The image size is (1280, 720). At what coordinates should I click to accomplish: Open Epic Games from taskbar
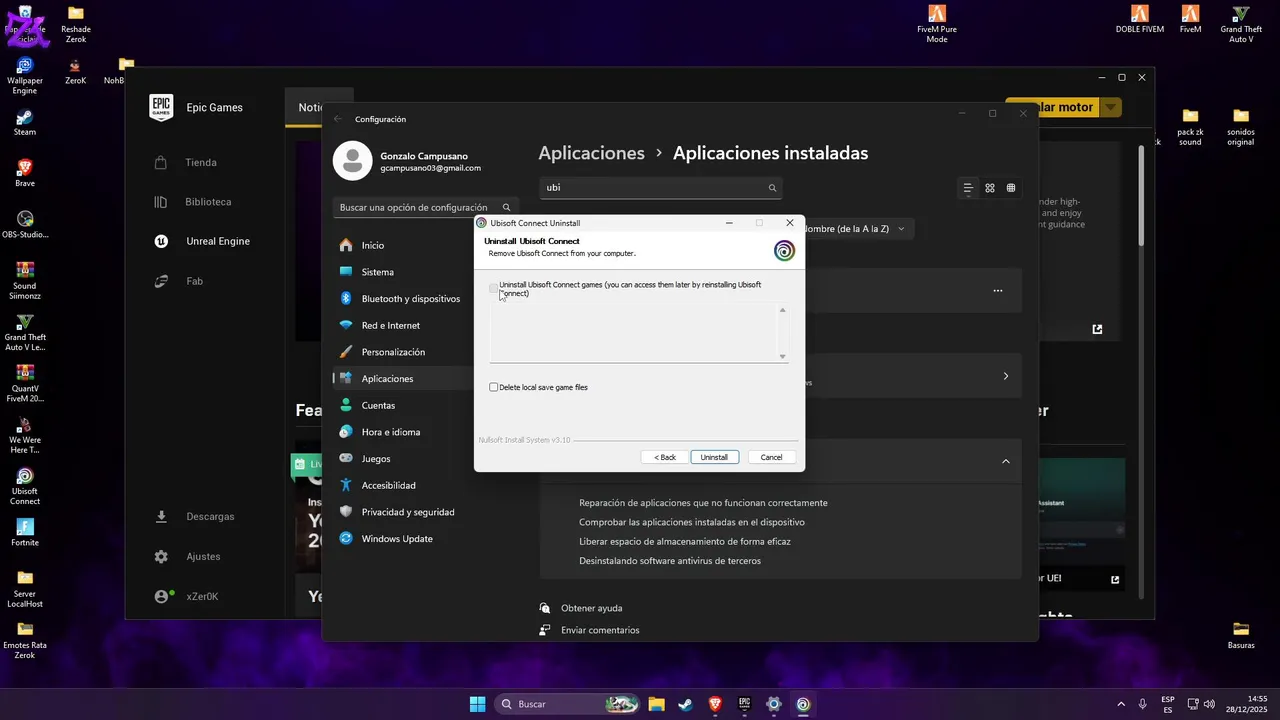744,704
